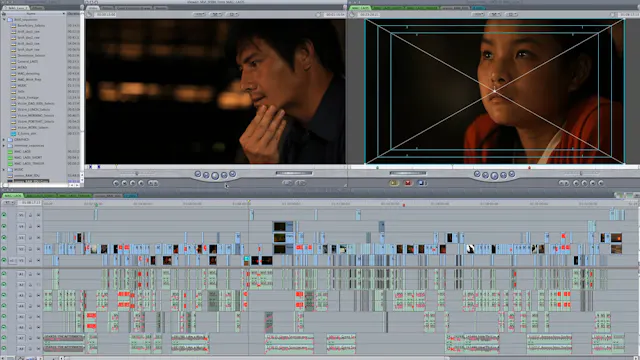Collapse the open top bin in Browser
Viewport: 640px width, 360px height.
[4, 19]
